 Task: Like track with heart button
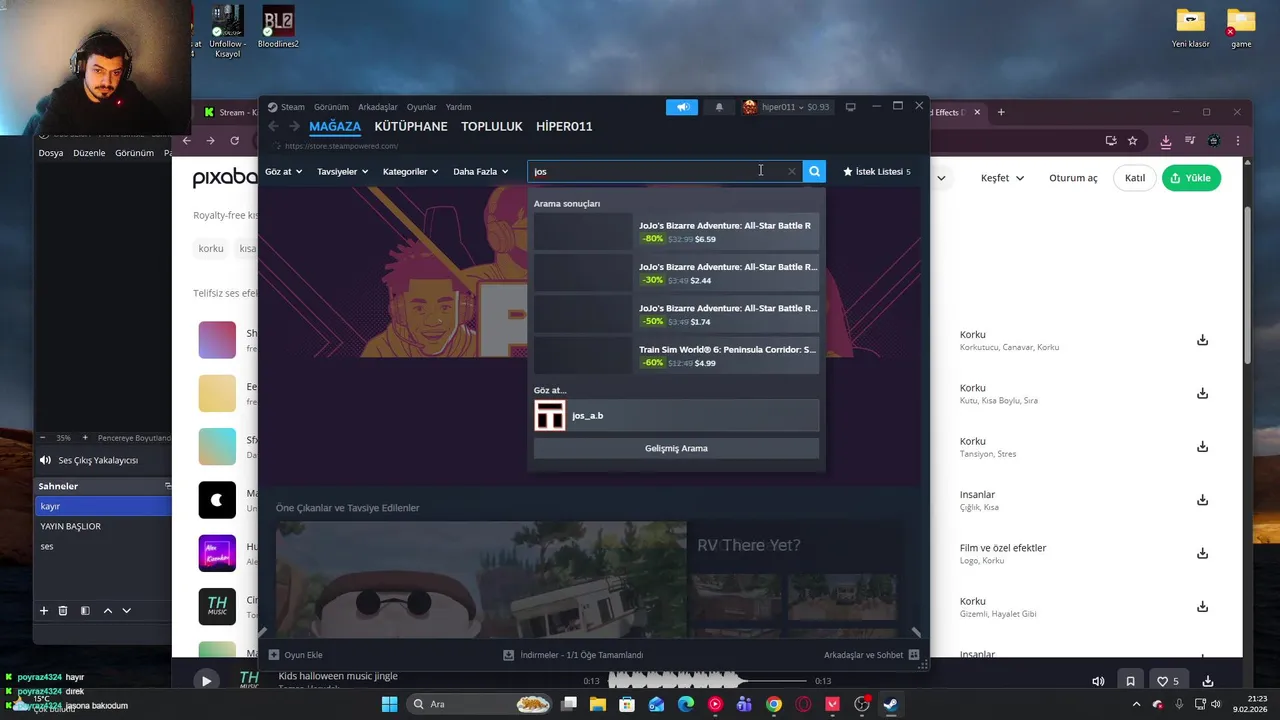(1168, 681)
